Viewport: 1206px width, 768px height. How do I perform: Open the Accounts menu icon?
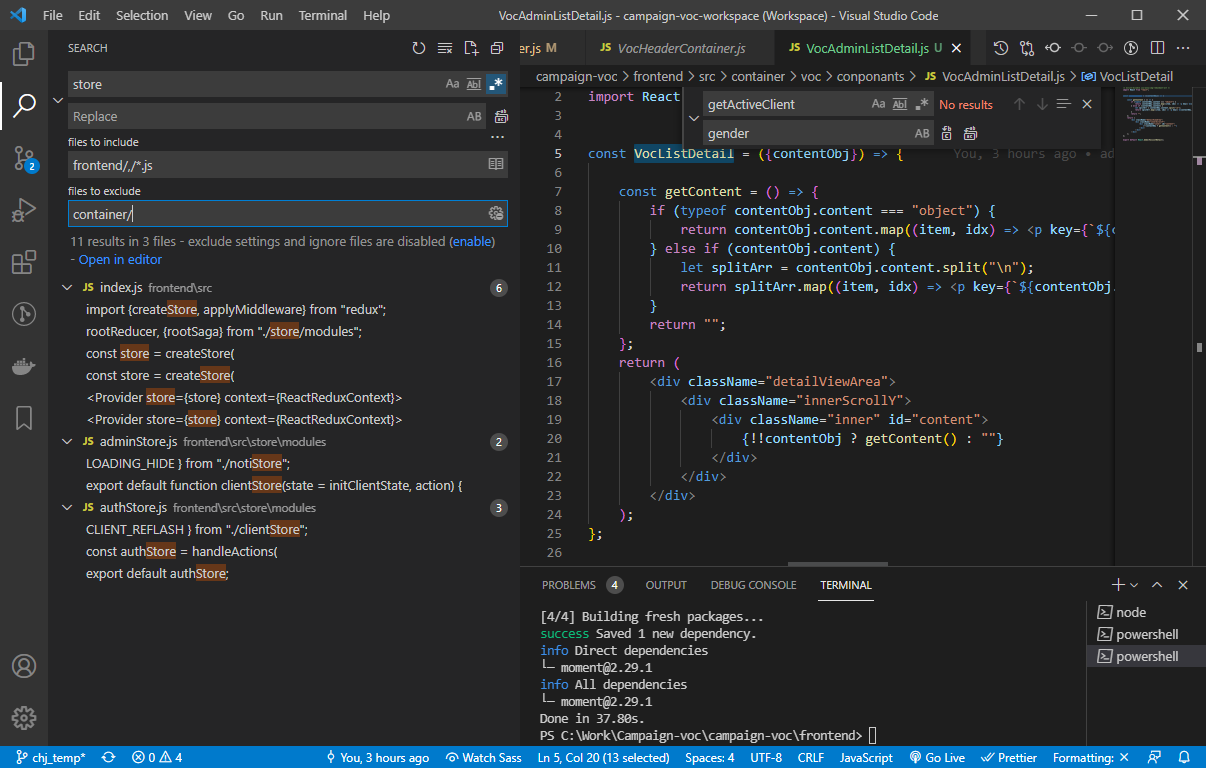(x=24, y=666)
